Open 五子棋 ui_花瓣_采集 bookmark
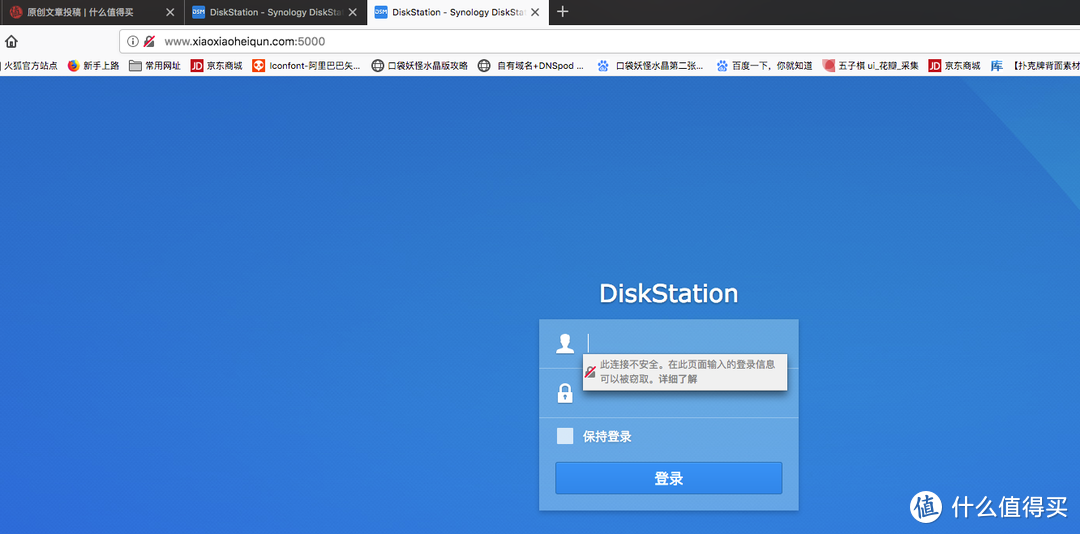Viewport: 1080px width, 534px height. click(870, 66)
